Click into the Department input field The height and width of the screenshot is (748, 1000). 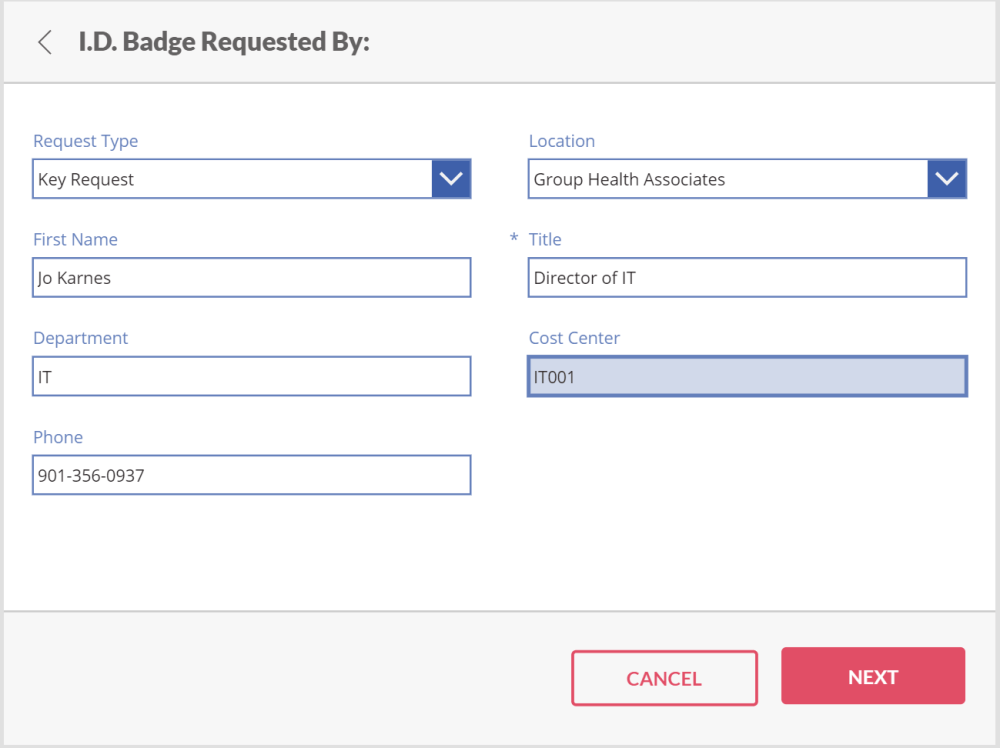click(251, 377)
